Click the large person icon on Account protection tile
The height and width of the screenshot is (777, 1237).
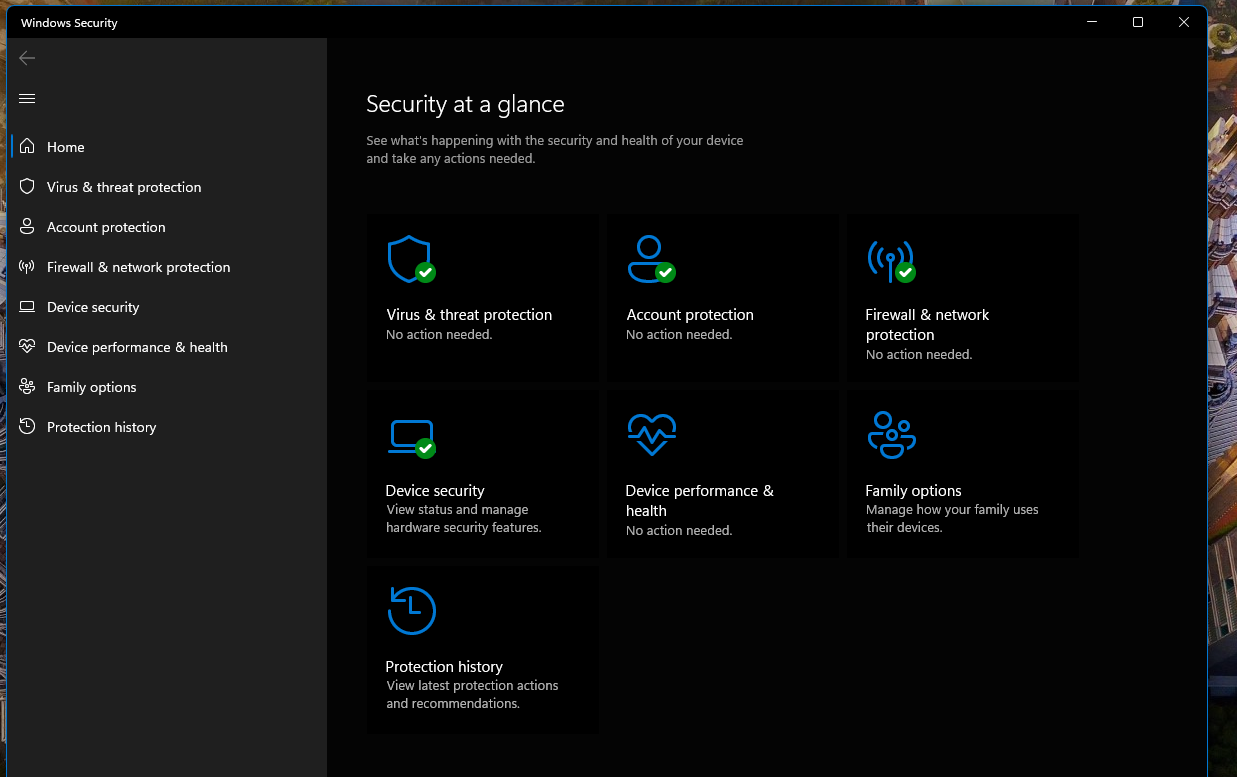click(650, 259)
